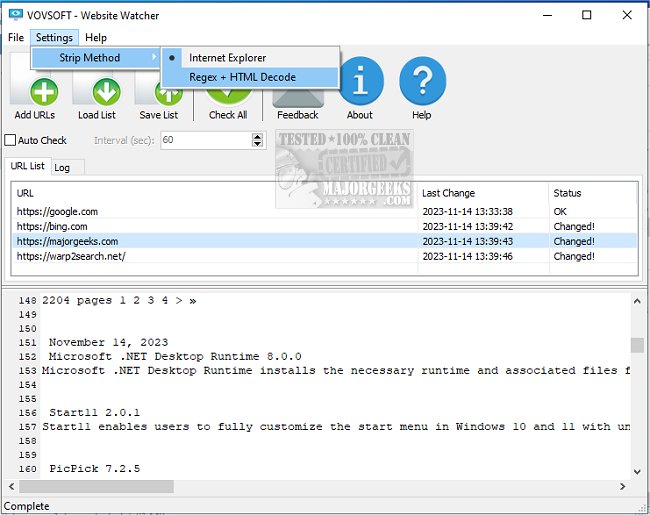The width and height of the screenshot is (650, 515).
Task: Click the Complete status bar text
Action: click(x=27, y=506)
